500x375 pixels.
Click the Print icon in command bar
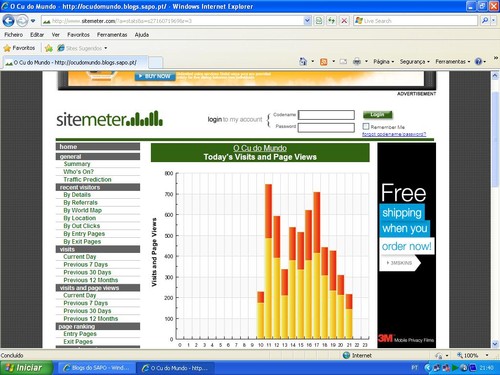click(x=357, y=62)
